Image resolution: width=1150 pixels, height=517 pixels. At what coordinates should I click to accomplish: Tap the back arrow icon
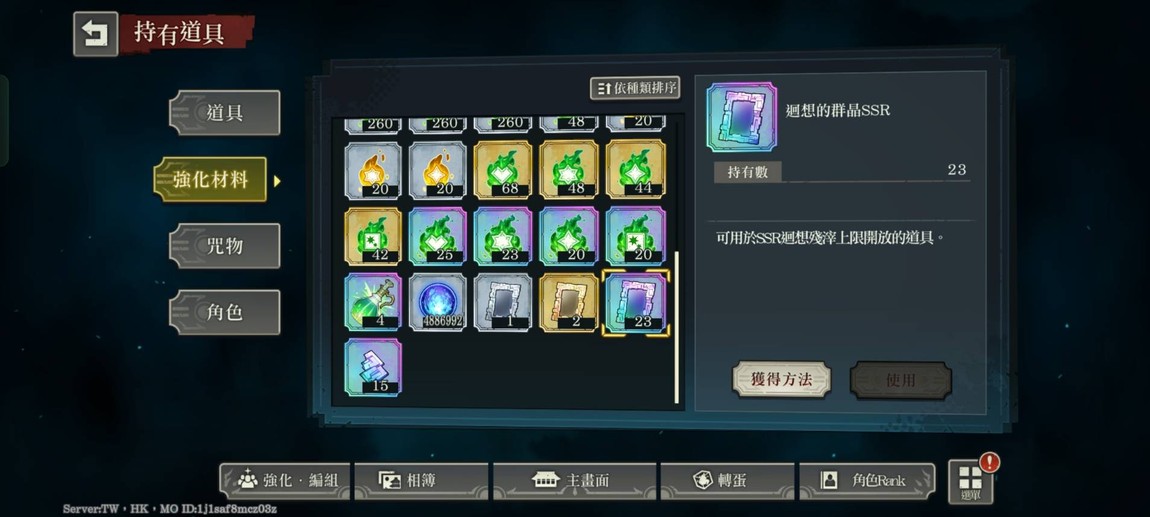pos(95,34)
